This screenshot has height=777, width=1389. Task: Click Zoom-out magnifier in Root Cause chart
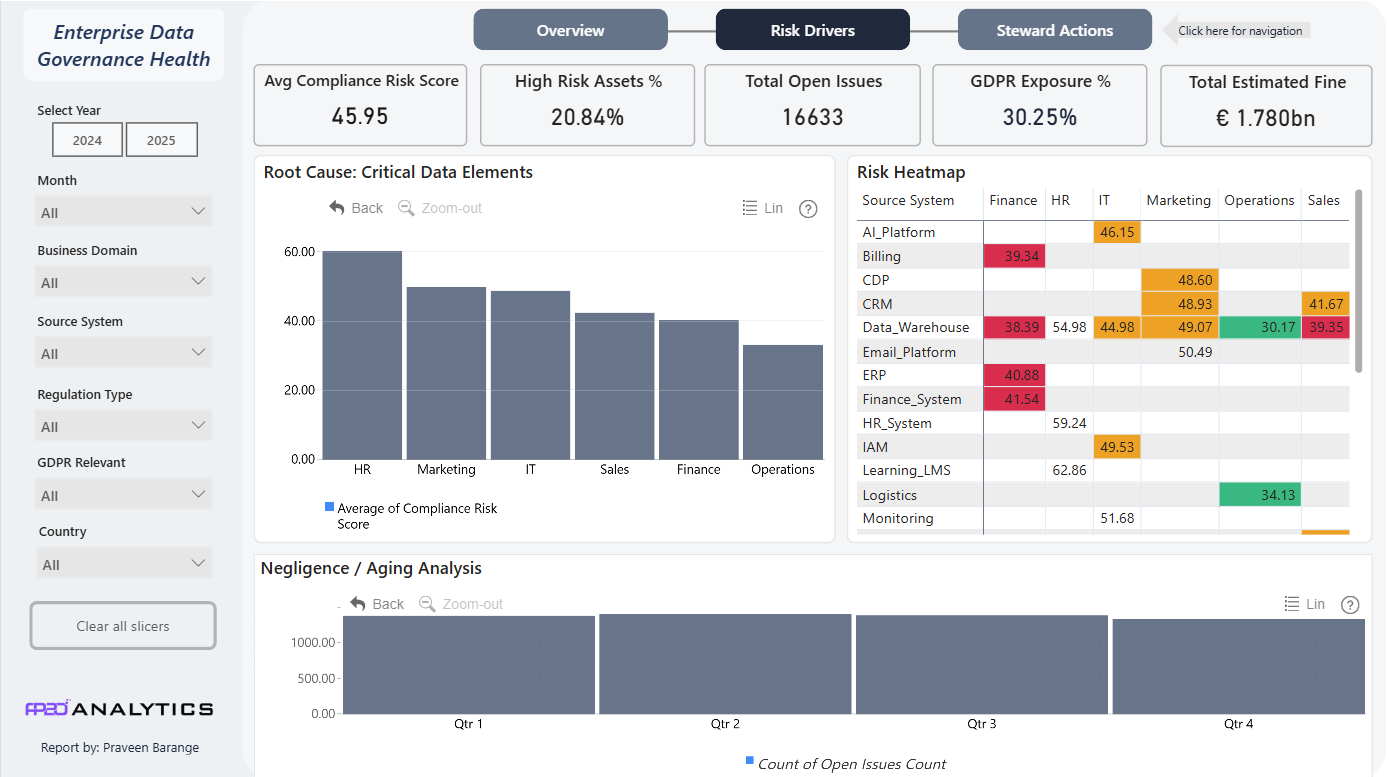click(406, 208)
